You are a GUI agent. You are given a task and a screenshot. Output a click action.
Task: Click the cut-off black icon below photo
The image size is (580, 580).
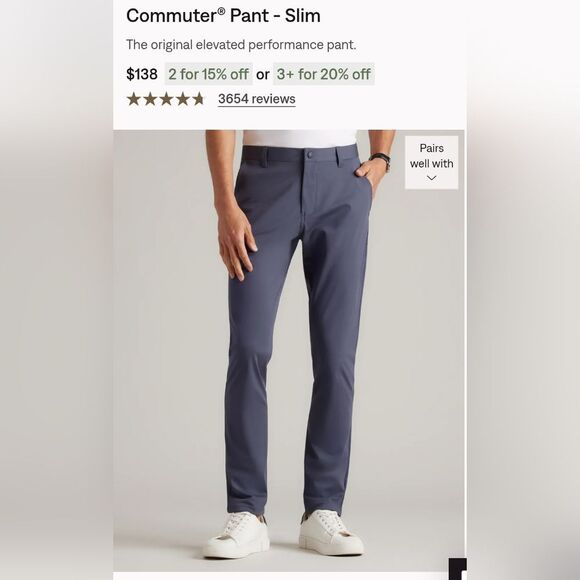coord(458,569)
